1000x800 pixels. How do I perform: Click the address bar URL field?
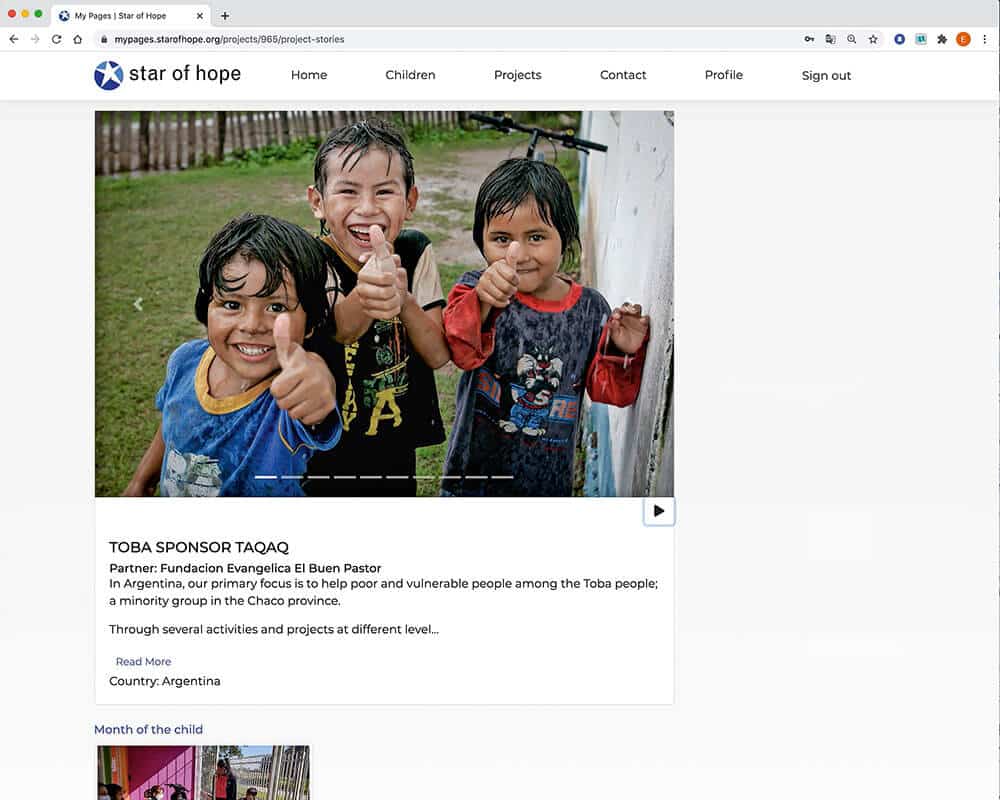coord(446,39)
